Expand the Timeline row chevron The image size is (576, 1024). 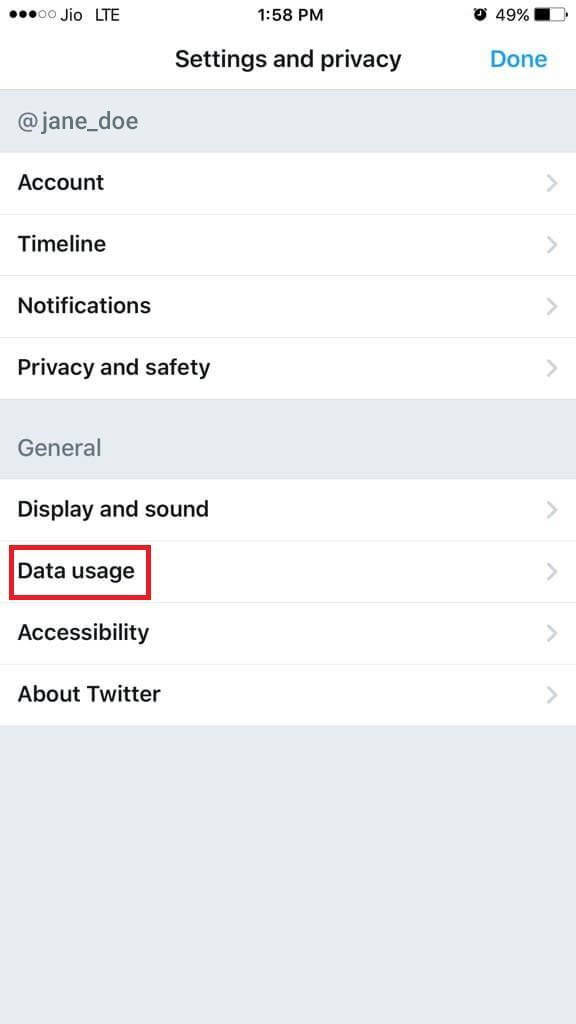(x=553, y=244)
